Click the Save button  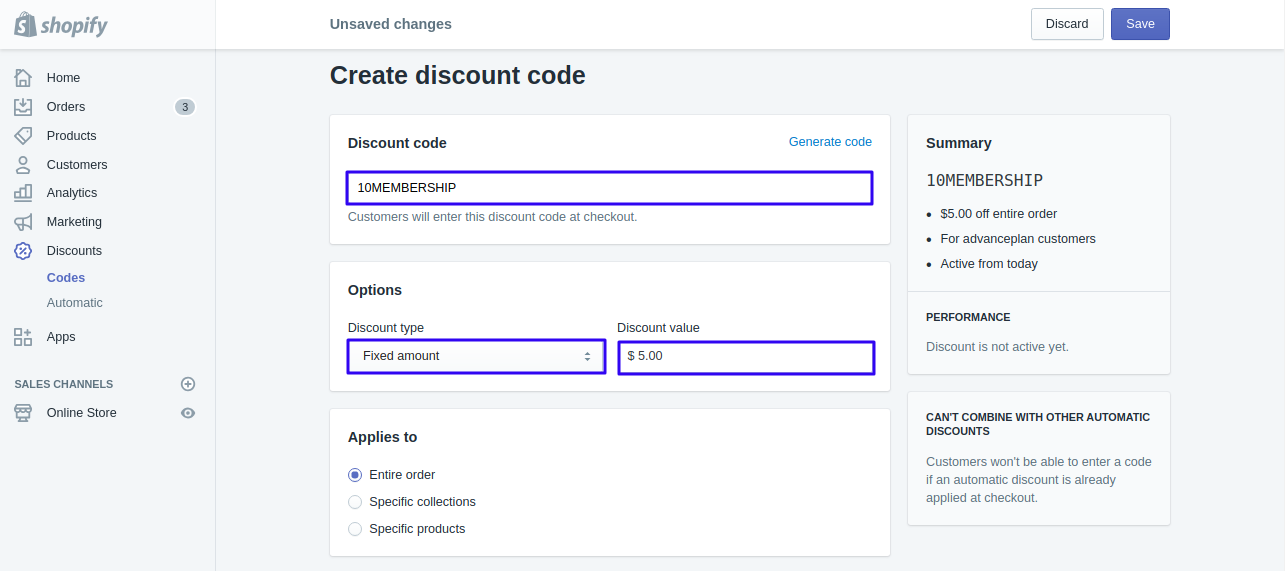pyautogui.click(x=1140, y=24)
